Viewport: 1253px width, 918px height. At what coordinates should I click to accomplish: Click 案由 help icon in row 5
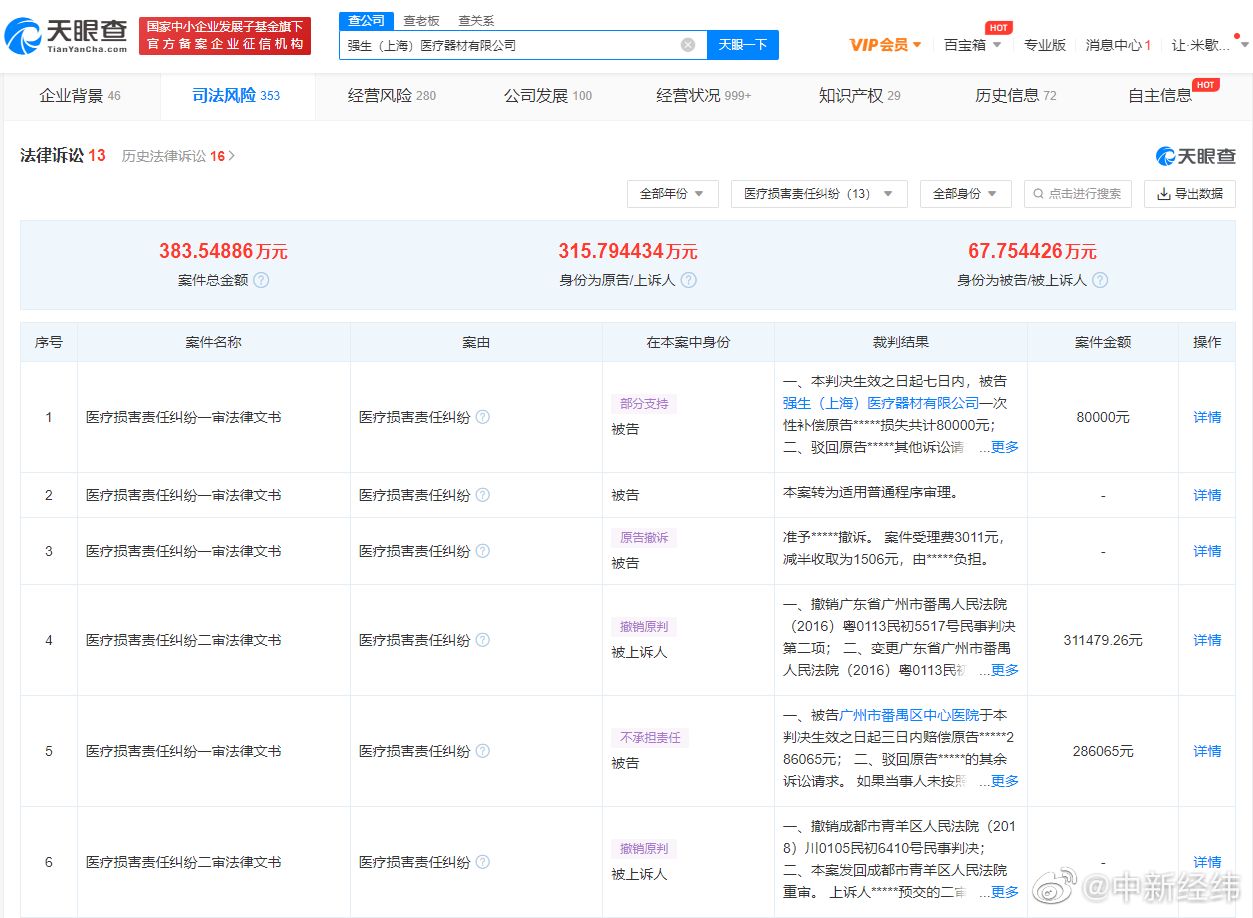click(x=483, y=751)
